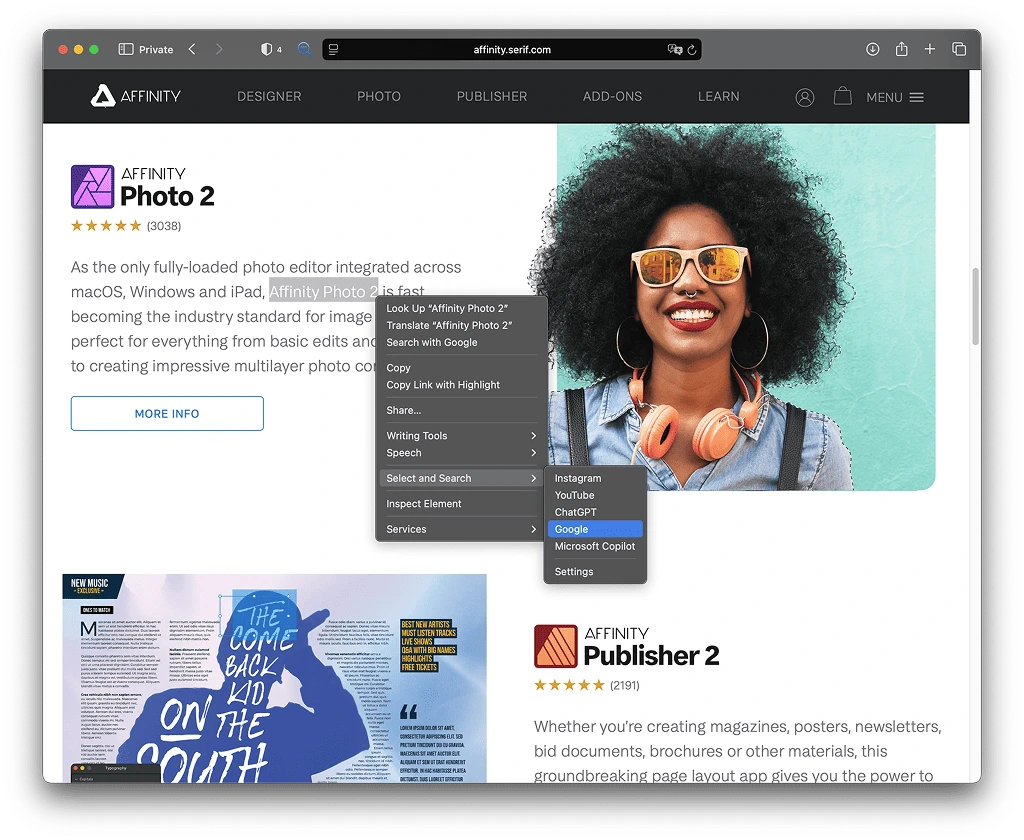This screenshot has height=840, width=1024.
Task: Select ChatGPT in the submenu
Action: [595, 512]
